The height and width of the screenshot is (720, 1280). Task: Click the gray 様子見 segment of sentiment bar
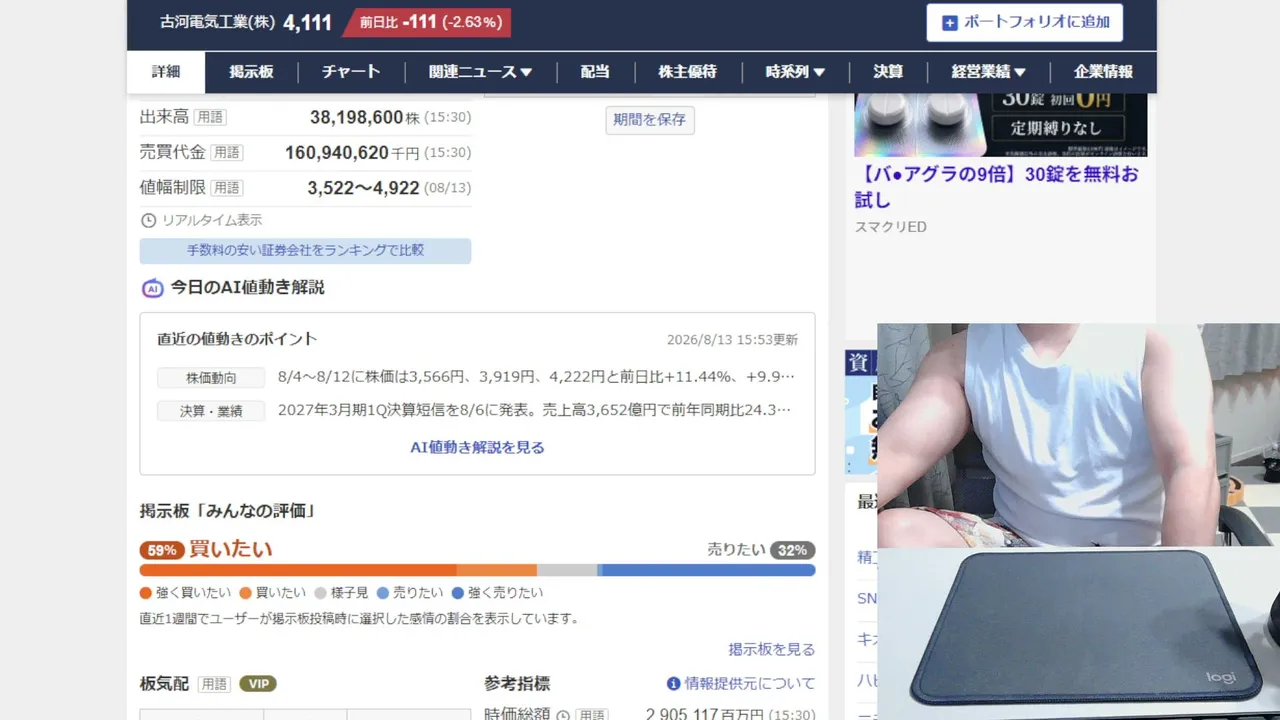pos(567,570)
